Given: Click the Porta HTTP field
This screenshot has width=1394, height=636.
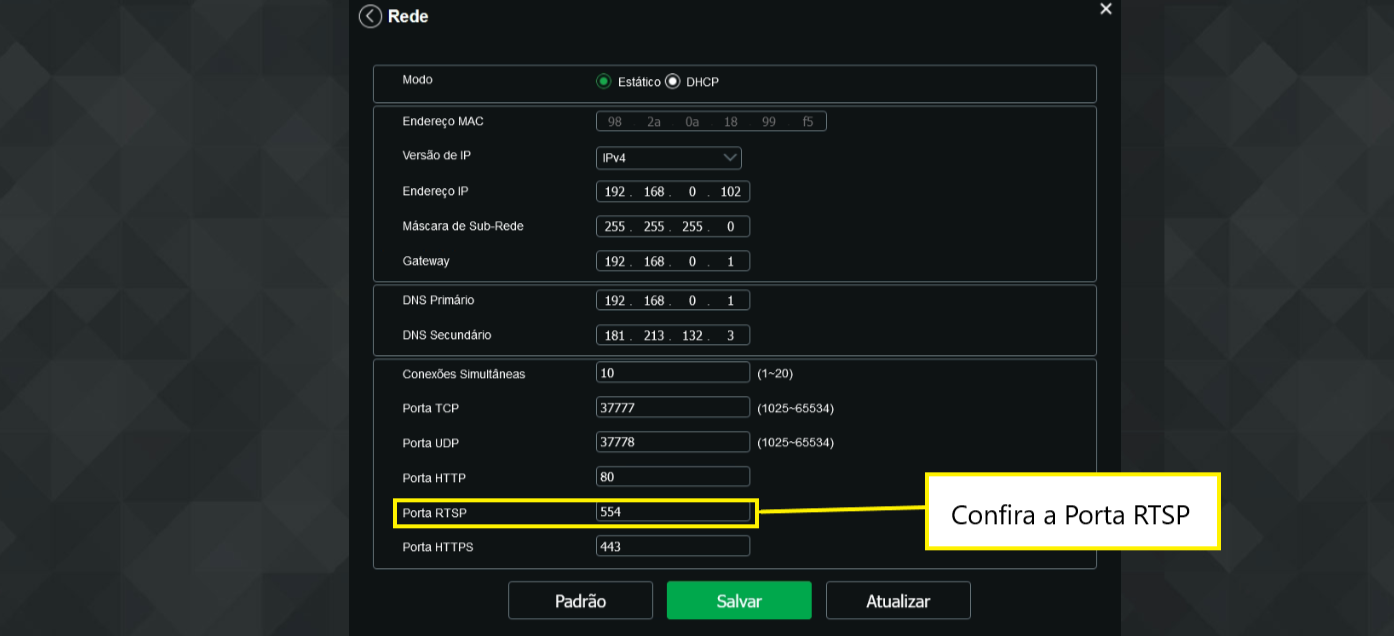Looking at the screenshot, I should click(x=673, y=477).
